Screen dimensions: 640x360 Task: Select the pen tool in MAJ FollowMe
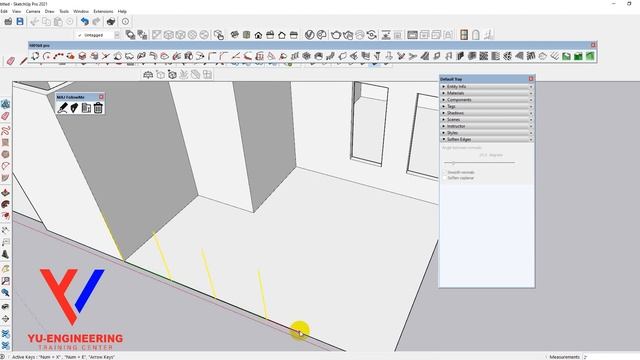(x=62, y=108)
